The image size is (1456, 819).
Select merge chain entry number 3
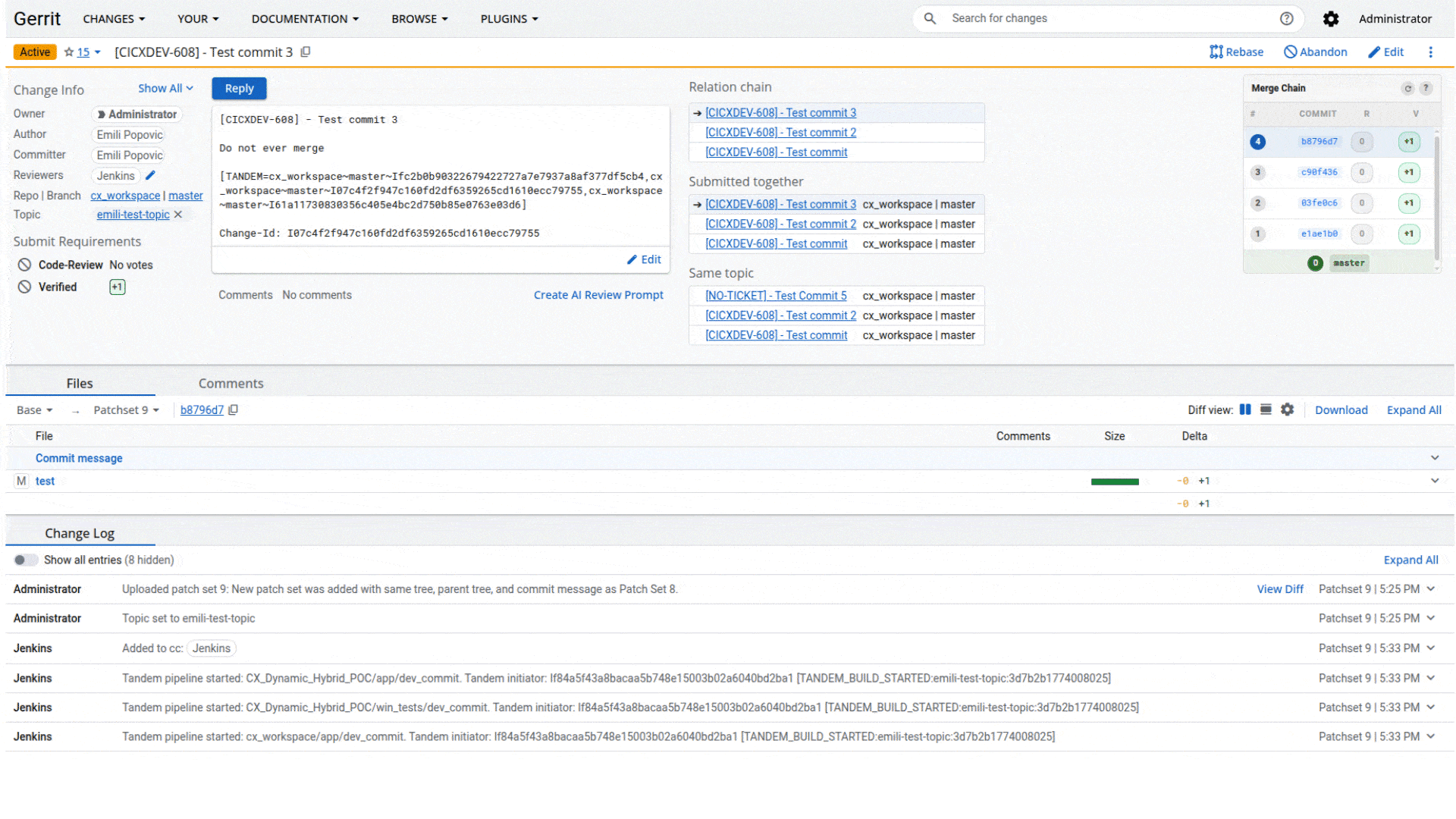pyautogui.click(x=1258, y=172)
